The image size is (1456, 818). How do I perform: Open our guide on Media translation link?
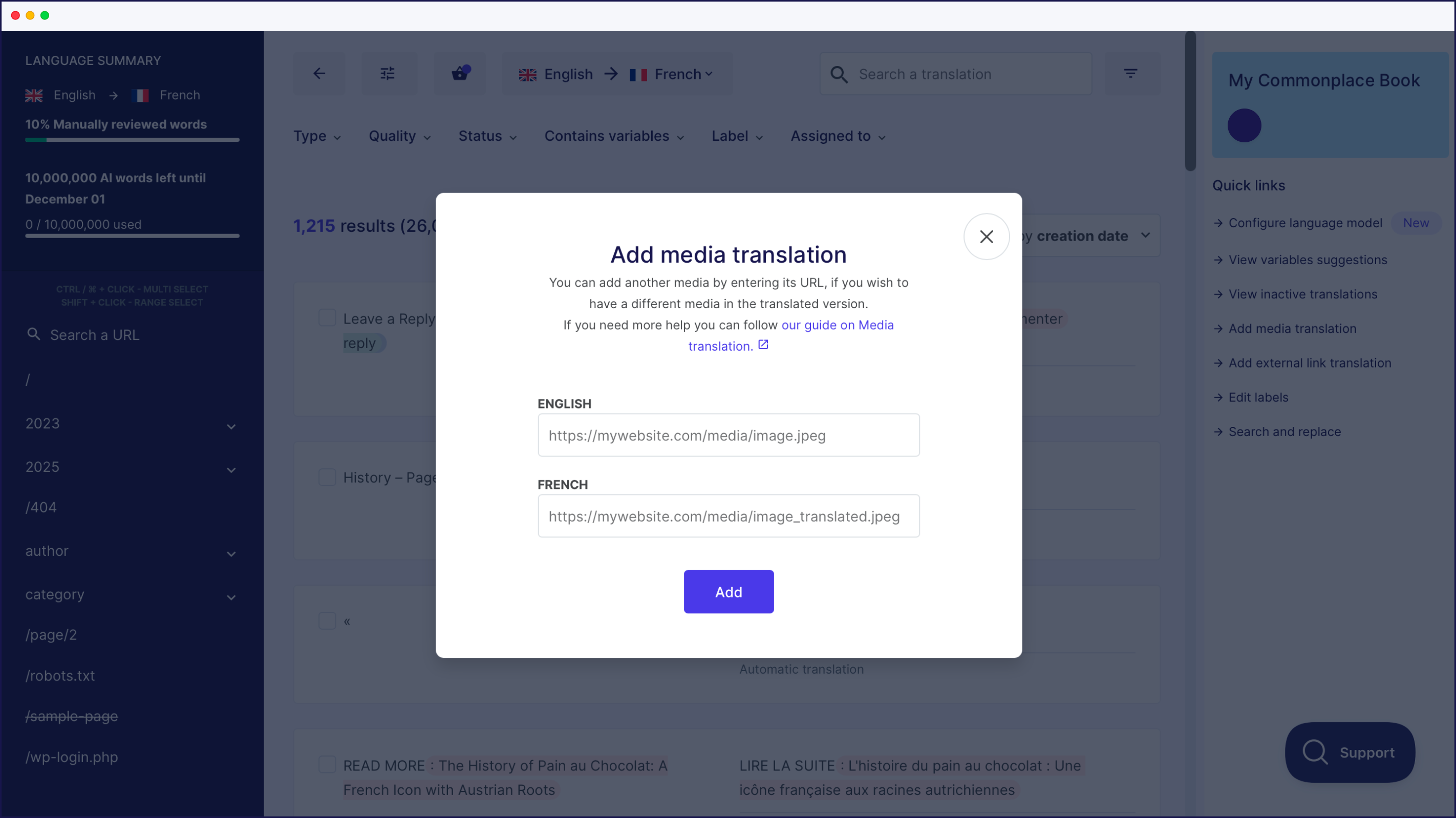coord(838,325)
